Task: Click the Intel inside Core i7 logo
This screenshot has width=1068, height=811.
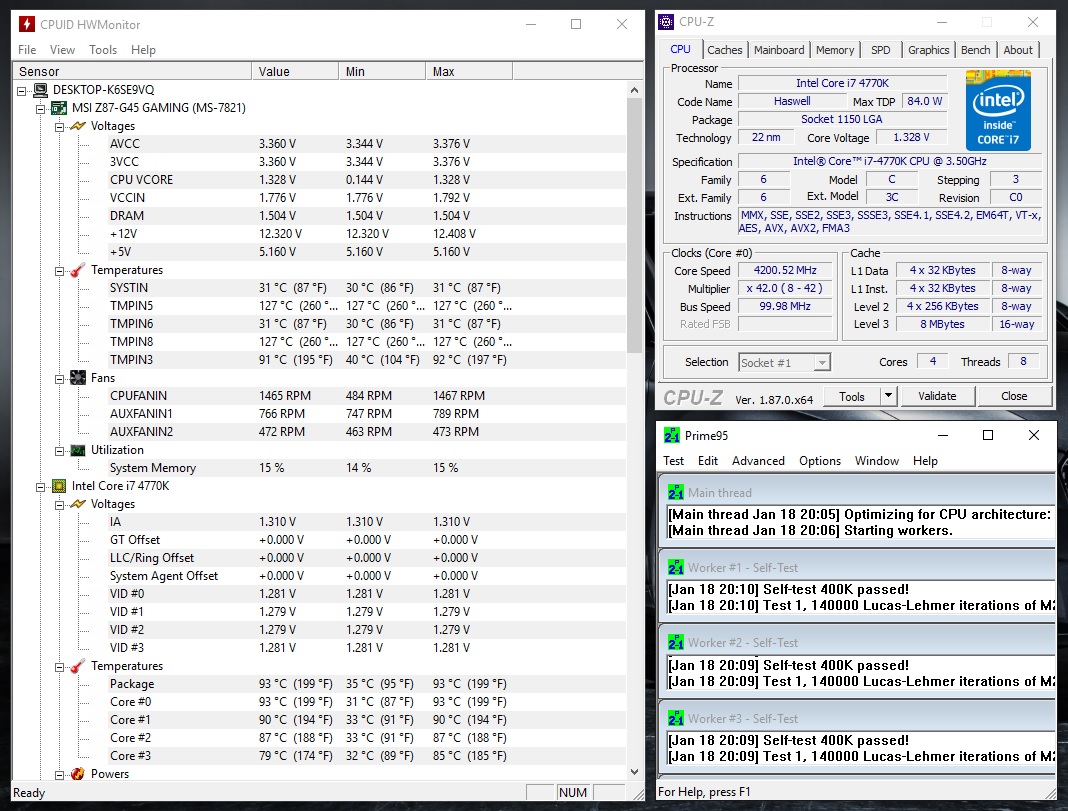Action: (x=998, y=111)
